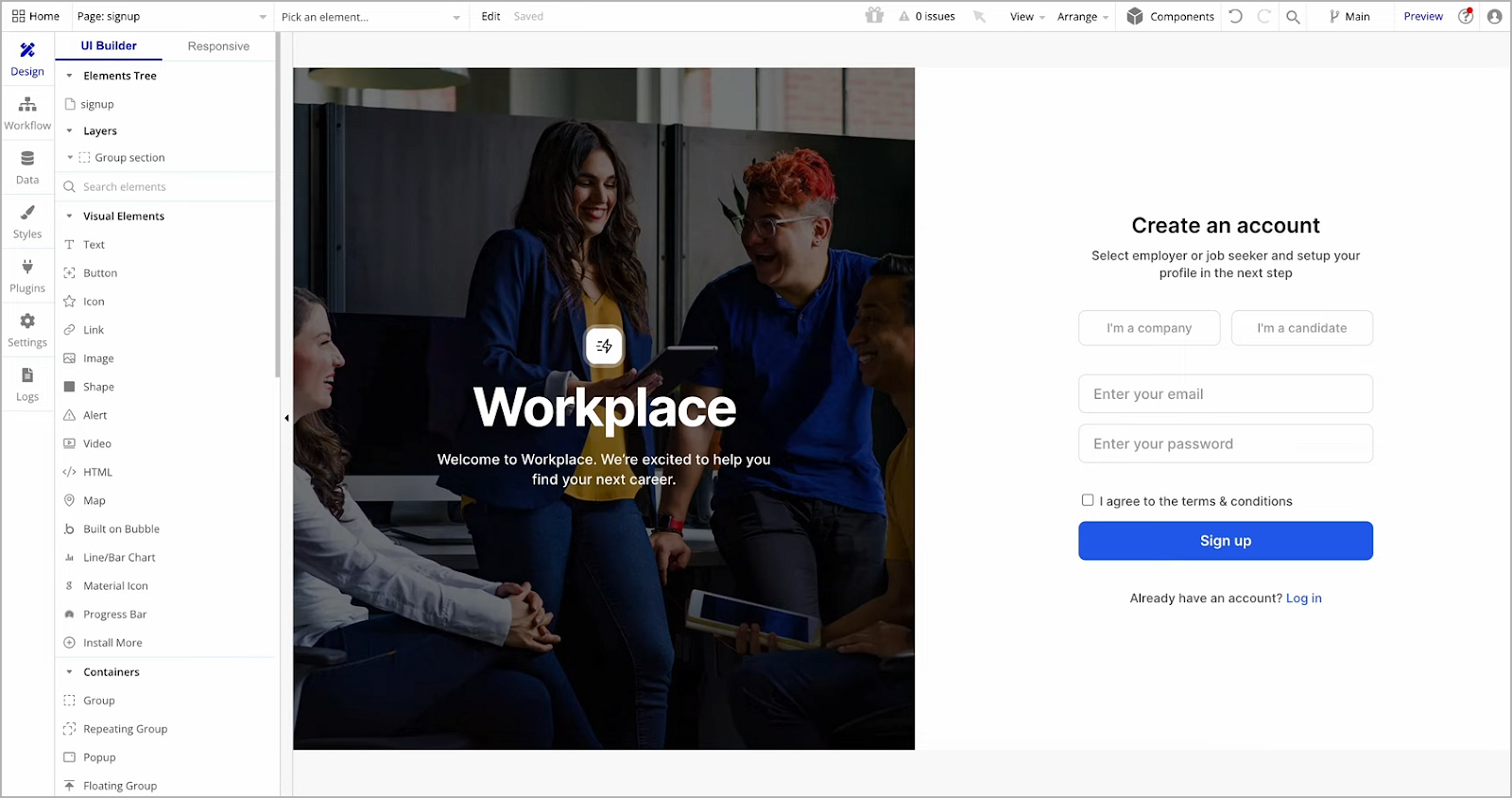Open the help icon with red dot
This screenshot has width=1512, height=798.
(1466, 16)
